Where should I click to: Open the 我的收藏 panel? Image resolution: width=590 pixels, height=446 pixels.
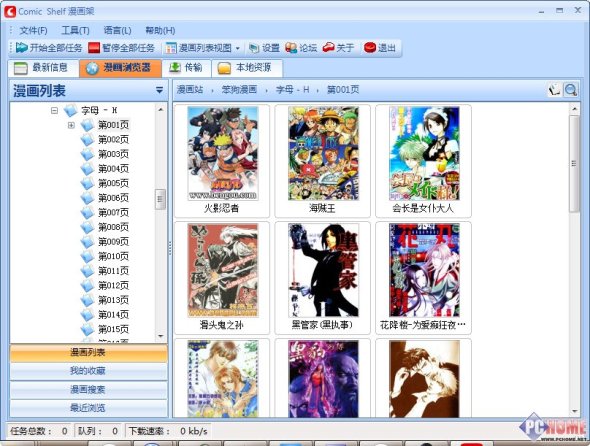88,371
